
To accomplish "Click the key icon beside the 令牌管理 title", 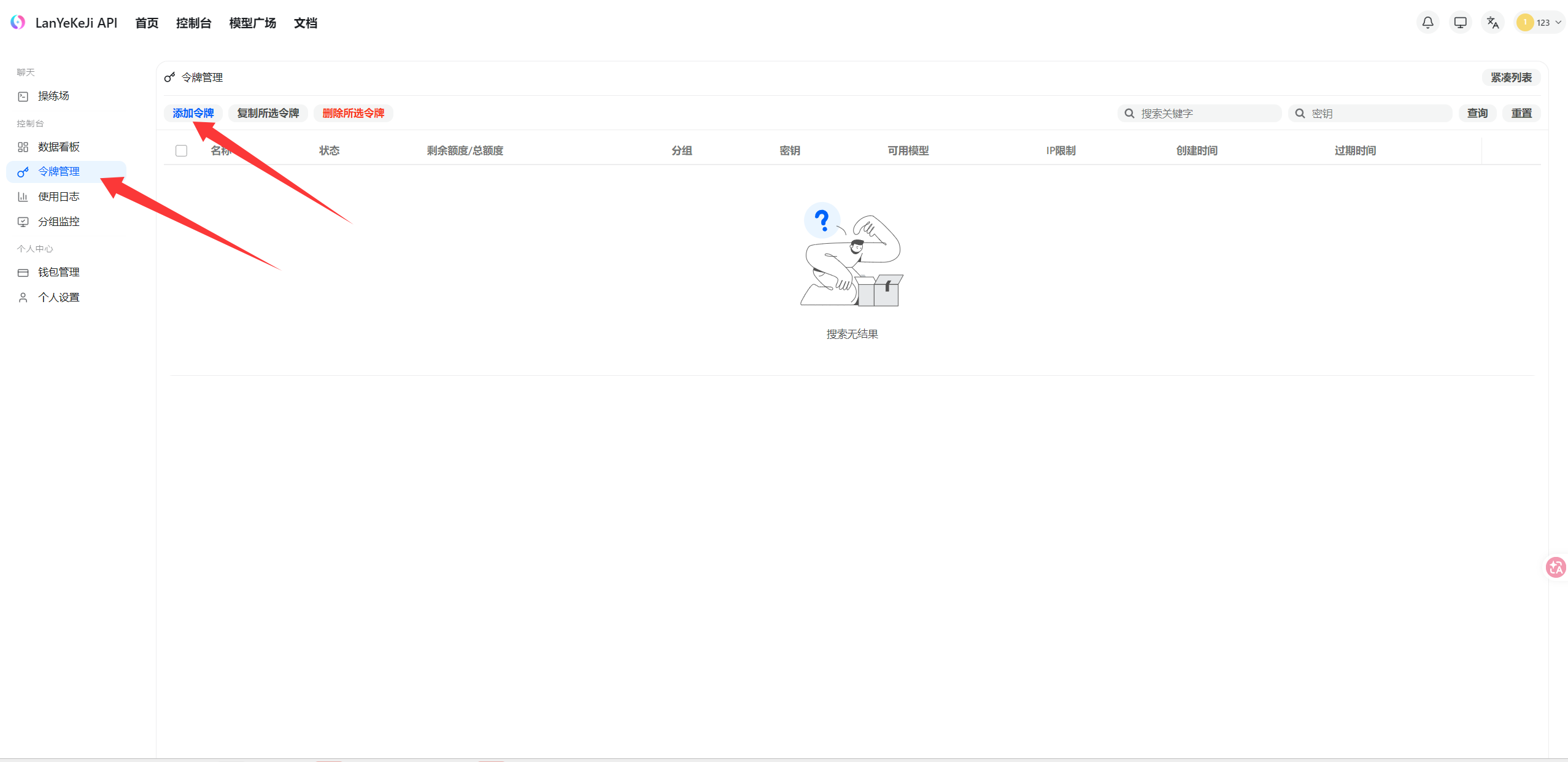I will [170, 77].
